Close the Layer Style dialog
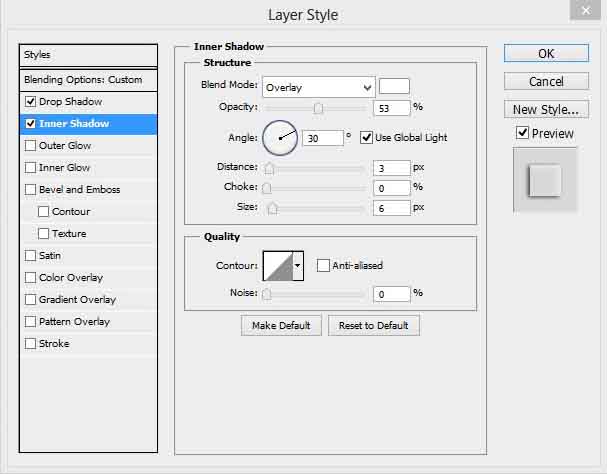This screenshot has height=474, width=607. (585, 10)
